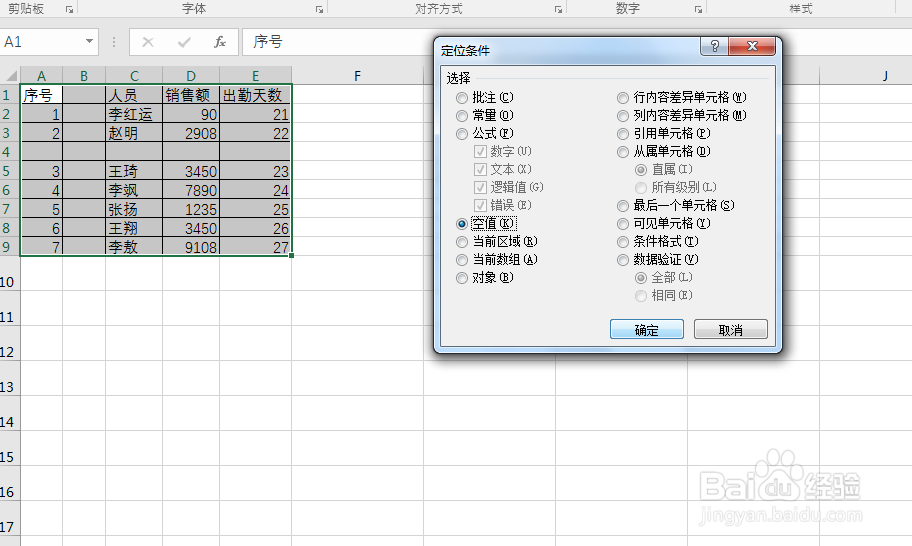Click cell with value 27

point(255,247)
